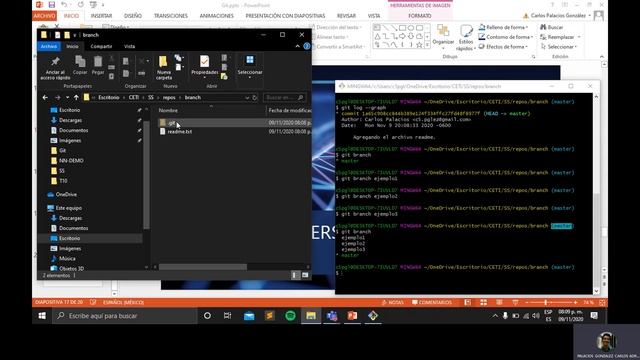Click the CETI breadcrumb in address bar
This screenshot has width=640, height=360.
[x=134, y=98]
